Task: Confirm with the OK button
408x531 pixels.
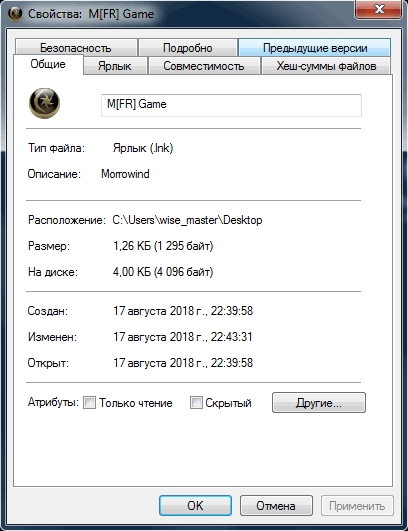Action: click(195, 506)
